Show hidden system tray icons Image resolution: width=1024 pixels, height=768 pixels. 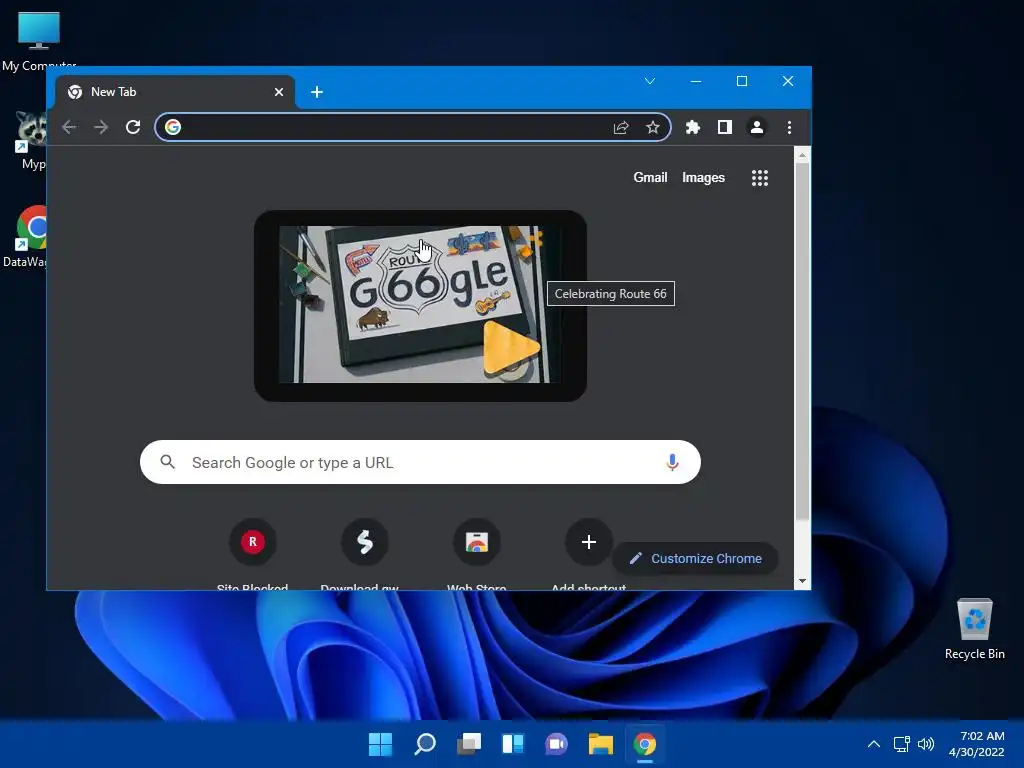874,744
